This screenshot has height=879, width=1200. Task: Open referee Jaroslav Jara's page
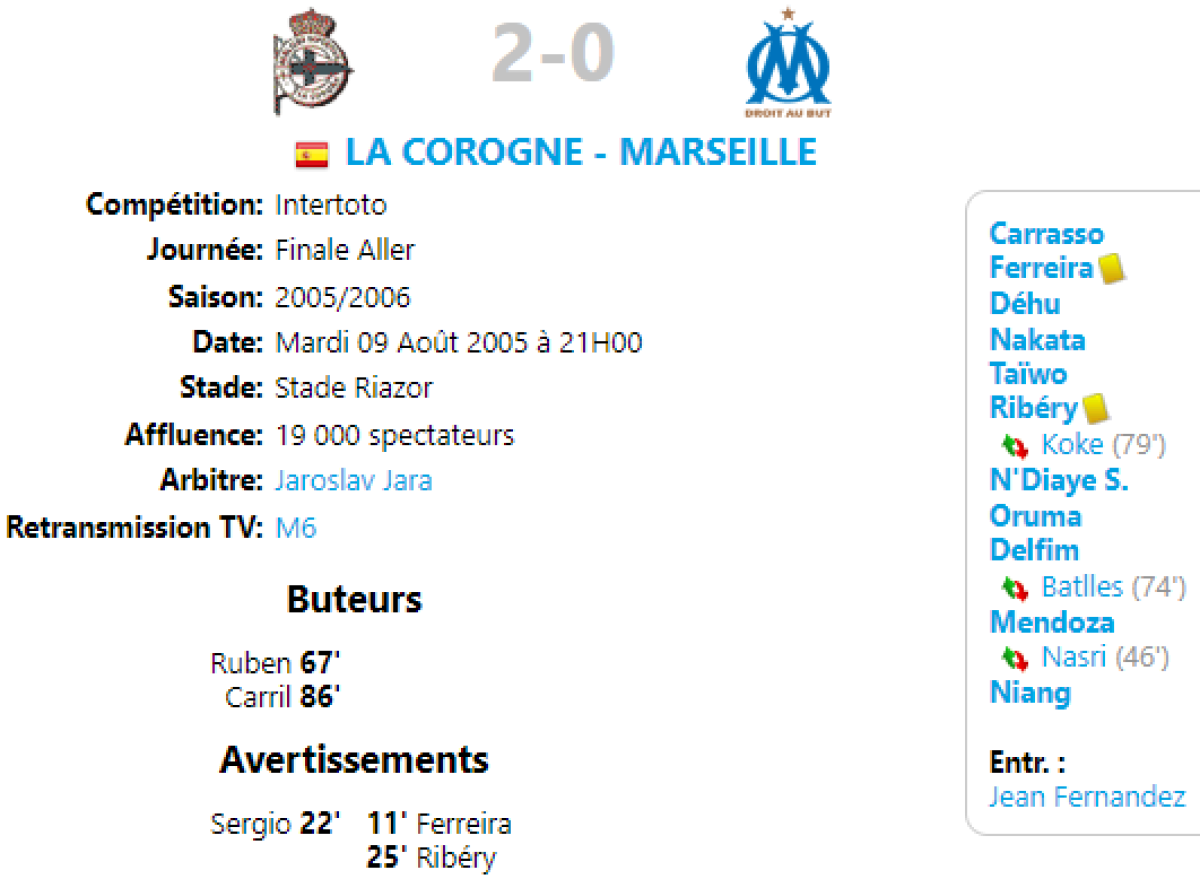(x=354, y=481)
